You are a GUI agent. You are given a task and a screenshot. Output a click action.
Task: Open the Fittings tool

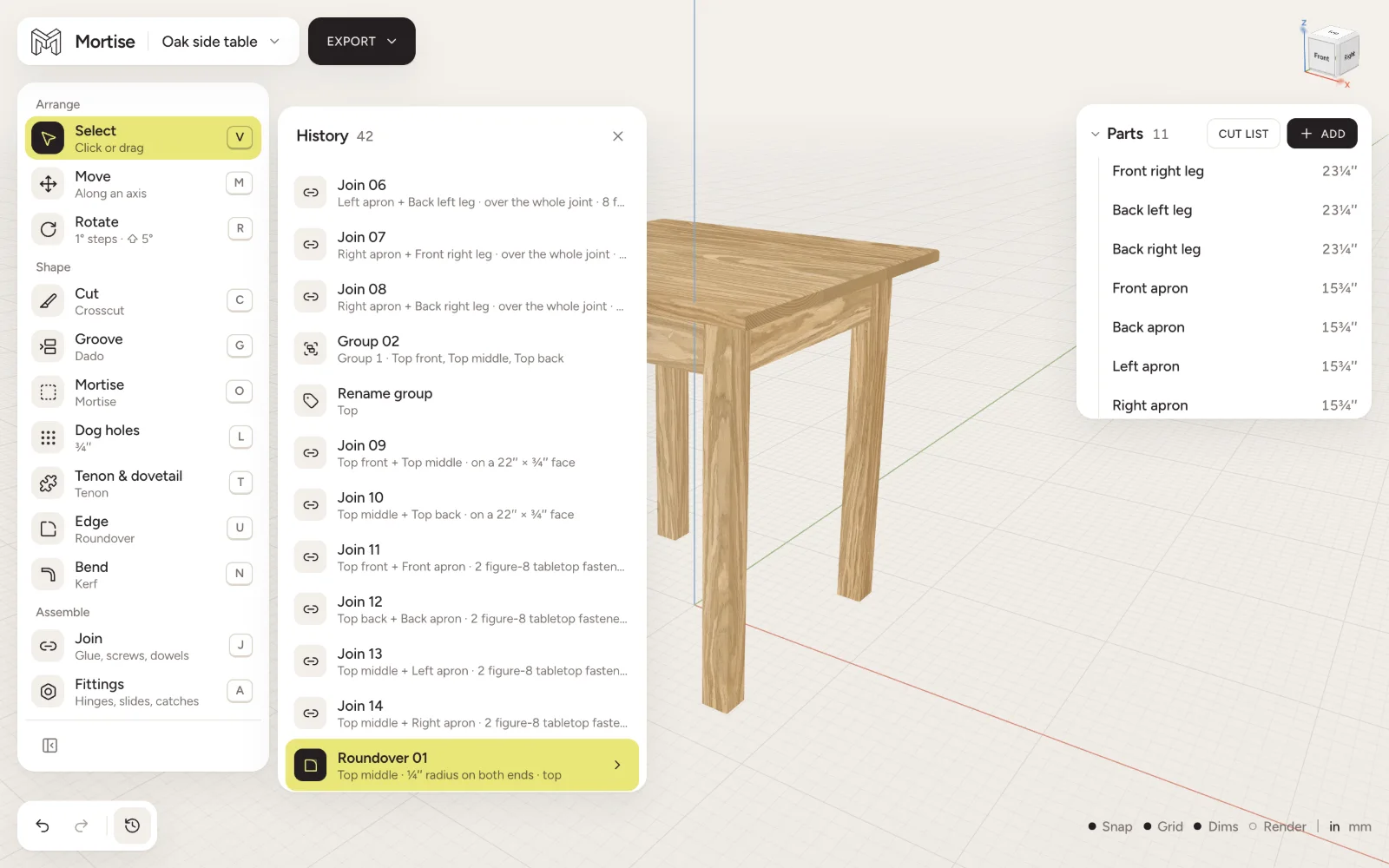(x=143, y=692)
